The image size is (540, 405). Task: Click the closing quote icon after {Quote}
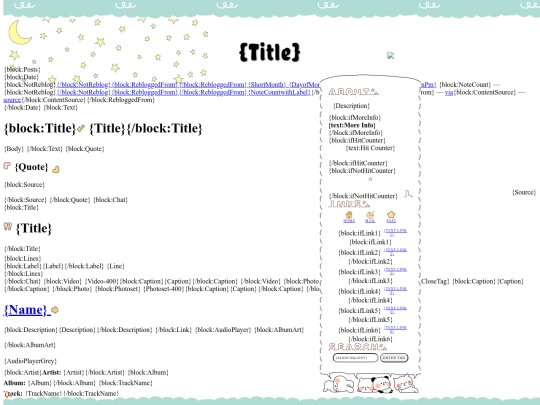[55, 169]
